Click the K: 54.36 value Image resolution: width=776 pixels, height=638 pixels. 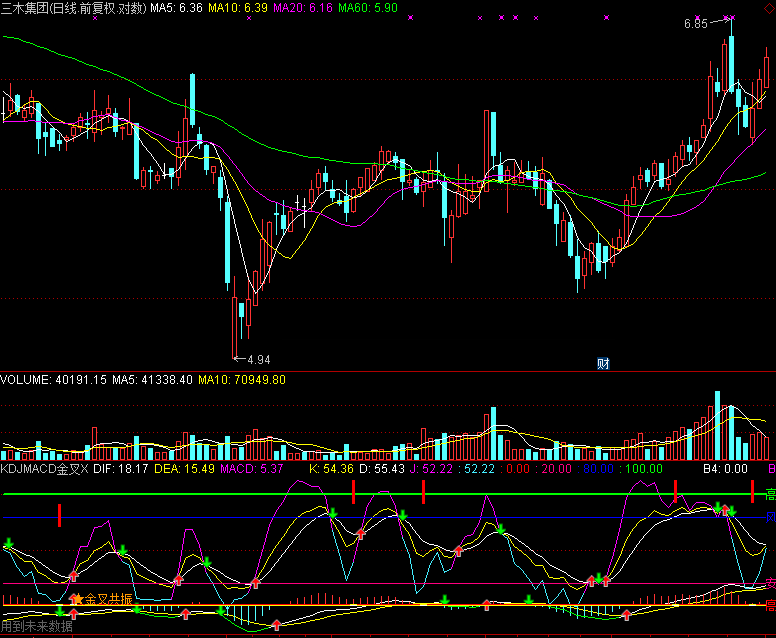(x=331, y=469)
